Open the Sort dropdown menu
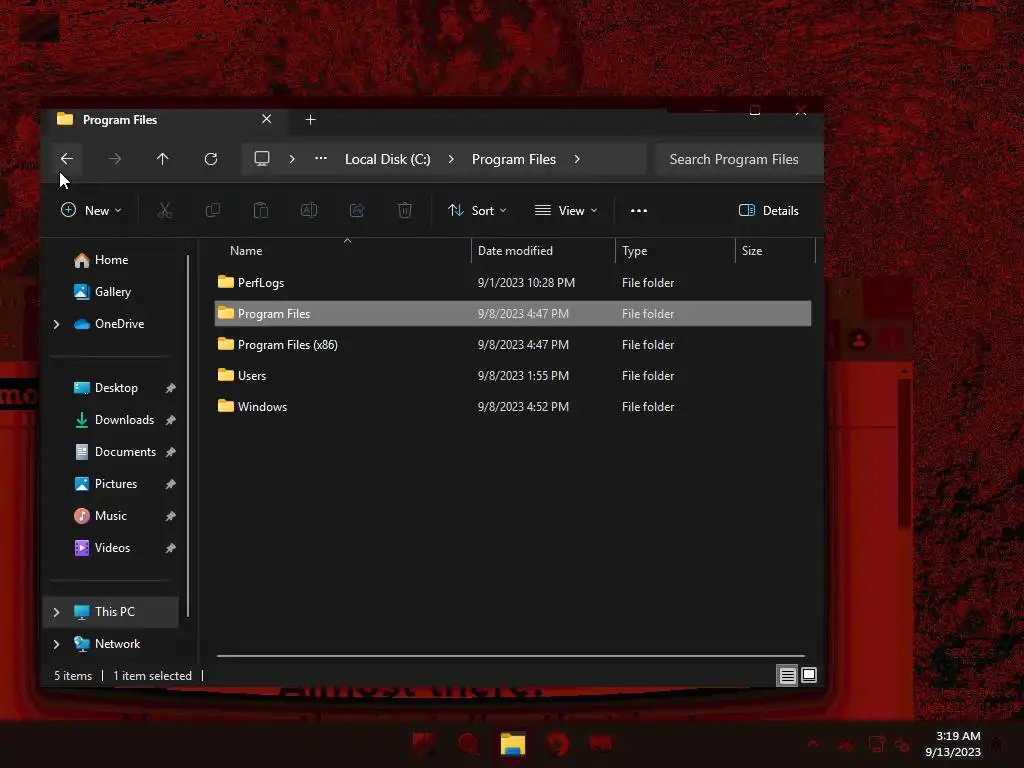 click(x=477, y=210)
